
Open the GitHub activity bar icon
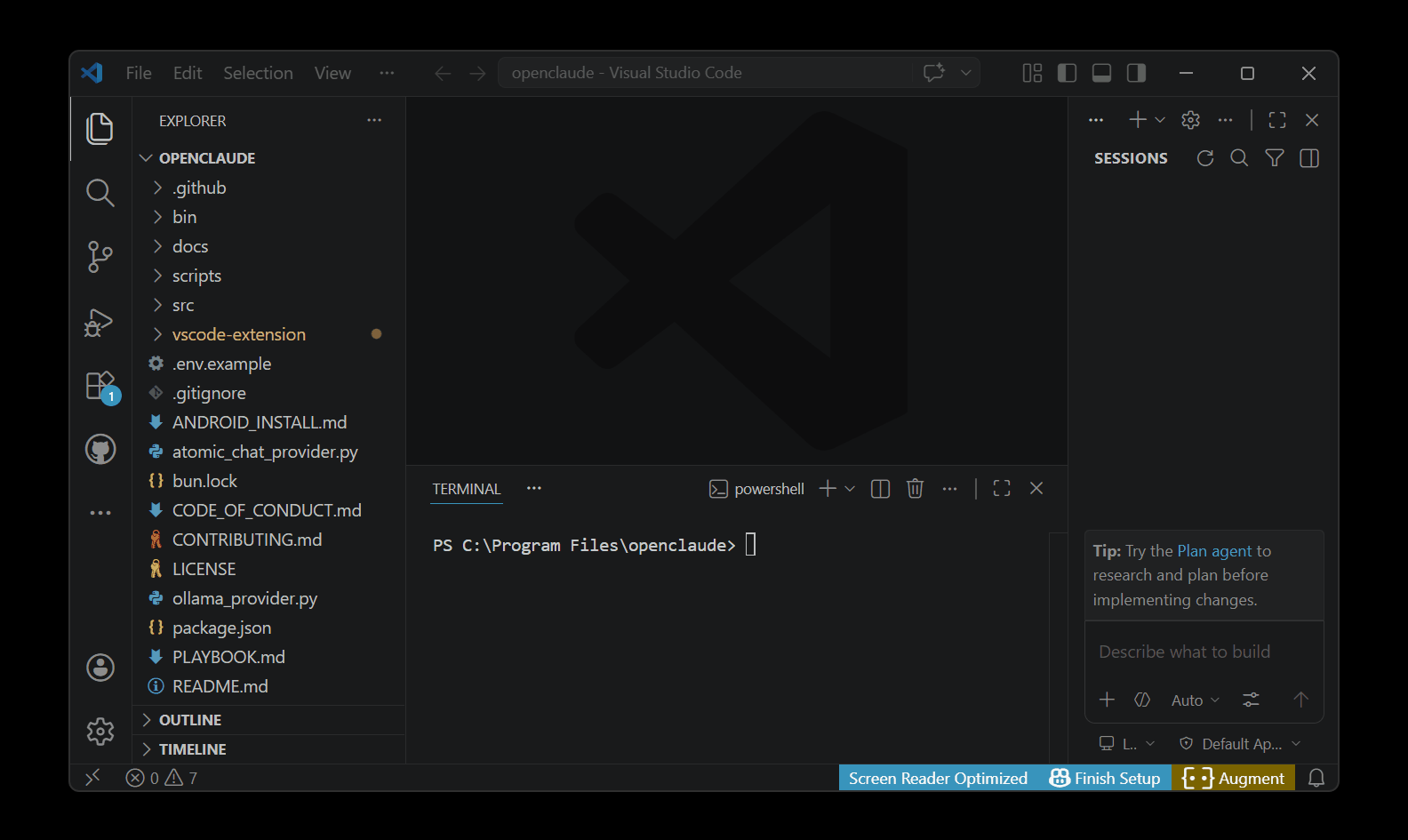point(100,450)
